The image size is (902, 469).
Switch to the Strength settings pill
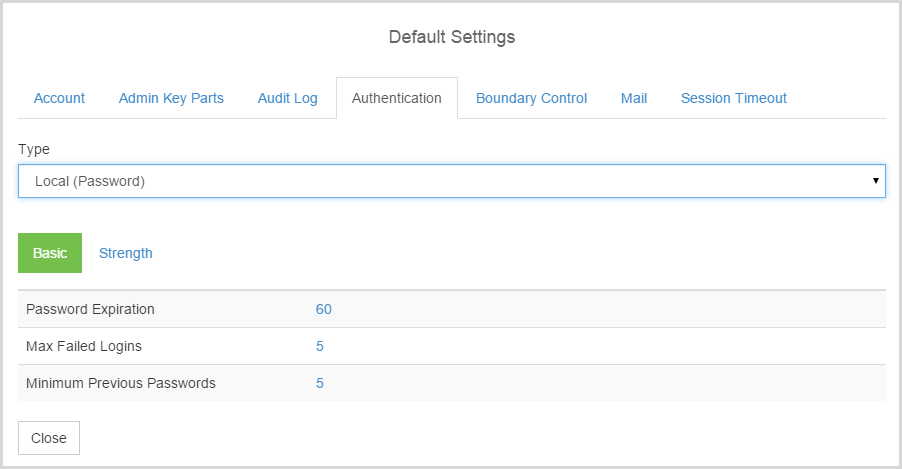point(125,253)
